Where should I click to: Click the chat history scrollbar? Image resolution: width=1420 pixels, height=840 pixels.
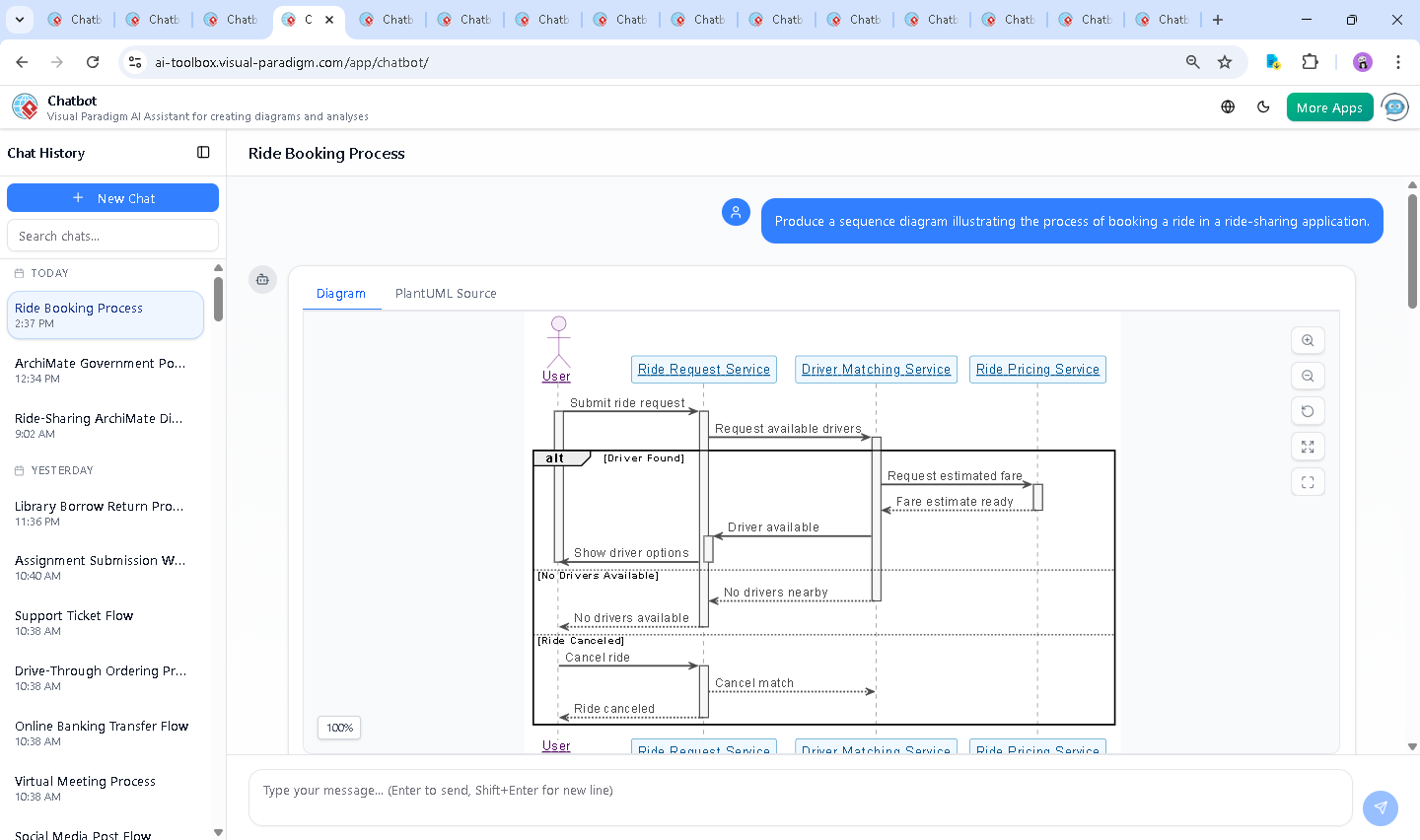(218, 299)
